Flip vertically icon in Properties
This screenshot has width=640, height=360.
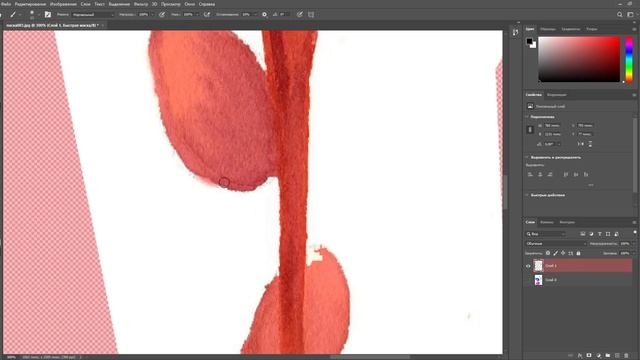(590, 144)
